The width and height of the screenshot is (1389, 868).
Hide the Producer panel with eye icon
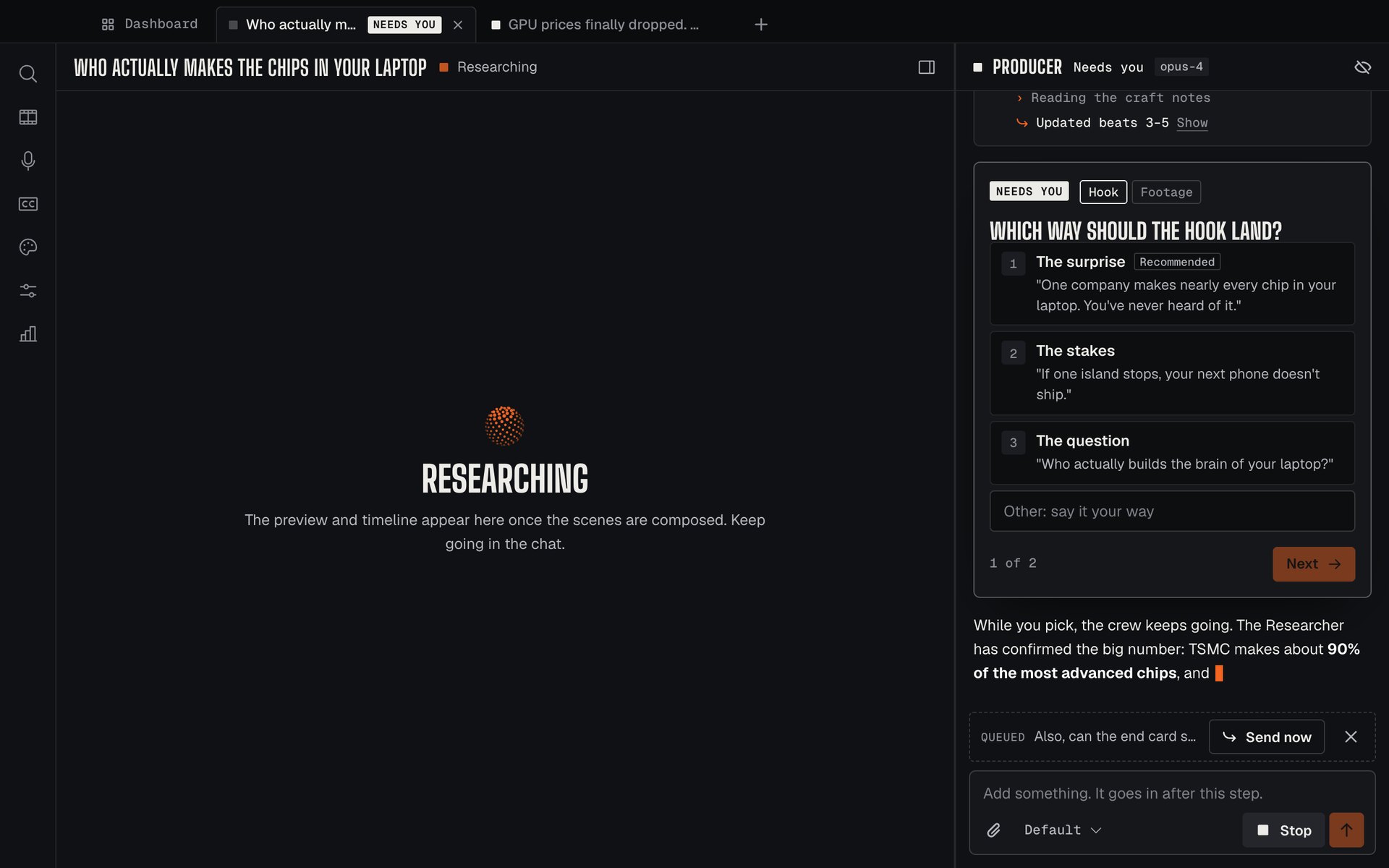[1362, 67]
